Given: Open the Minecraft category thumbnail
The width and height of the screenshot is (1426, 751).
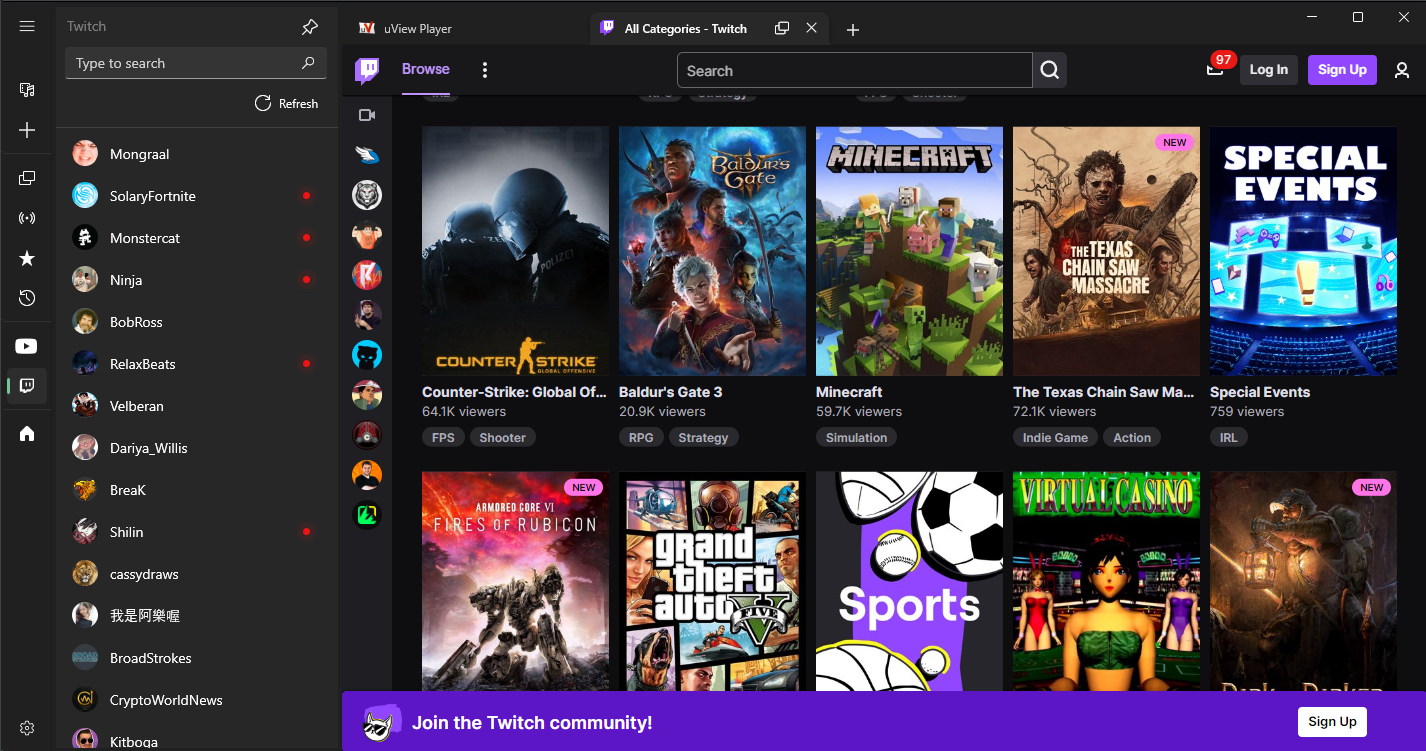Looking at the screenshot, I should pos(909,251).
